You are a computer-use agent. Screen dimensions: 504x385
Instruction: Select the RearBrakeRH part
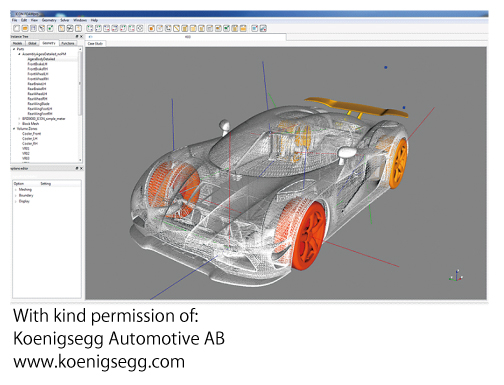tap(37, 89)
